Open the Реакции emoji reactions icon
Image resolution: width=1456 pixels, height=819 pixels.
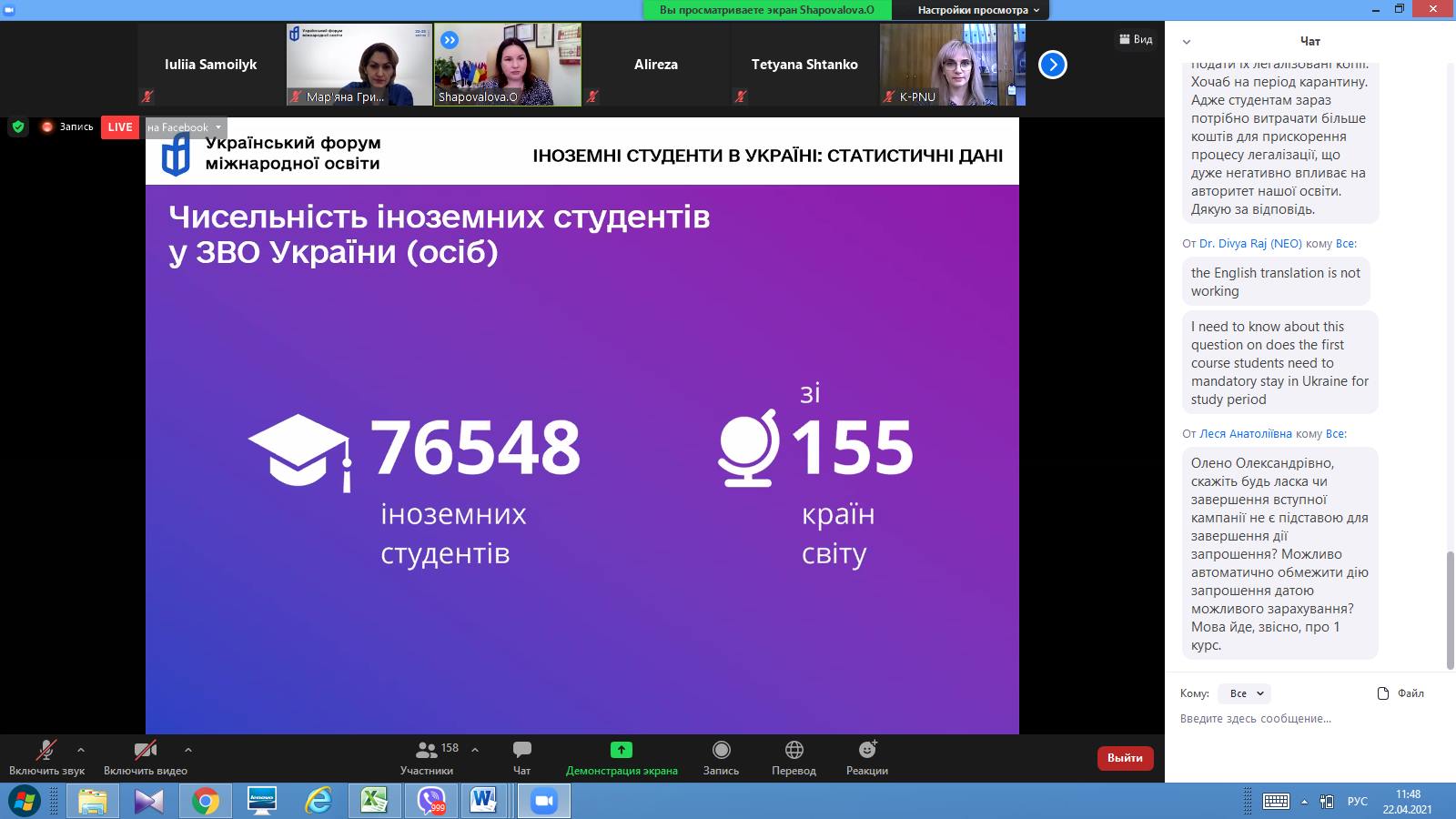(x=867, y=749)
